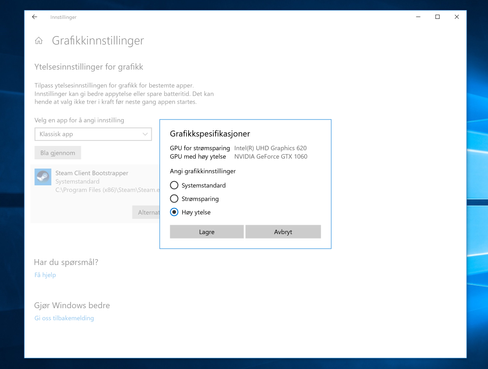
Task: Click the Avbryt button
Action: pos(283,232)
